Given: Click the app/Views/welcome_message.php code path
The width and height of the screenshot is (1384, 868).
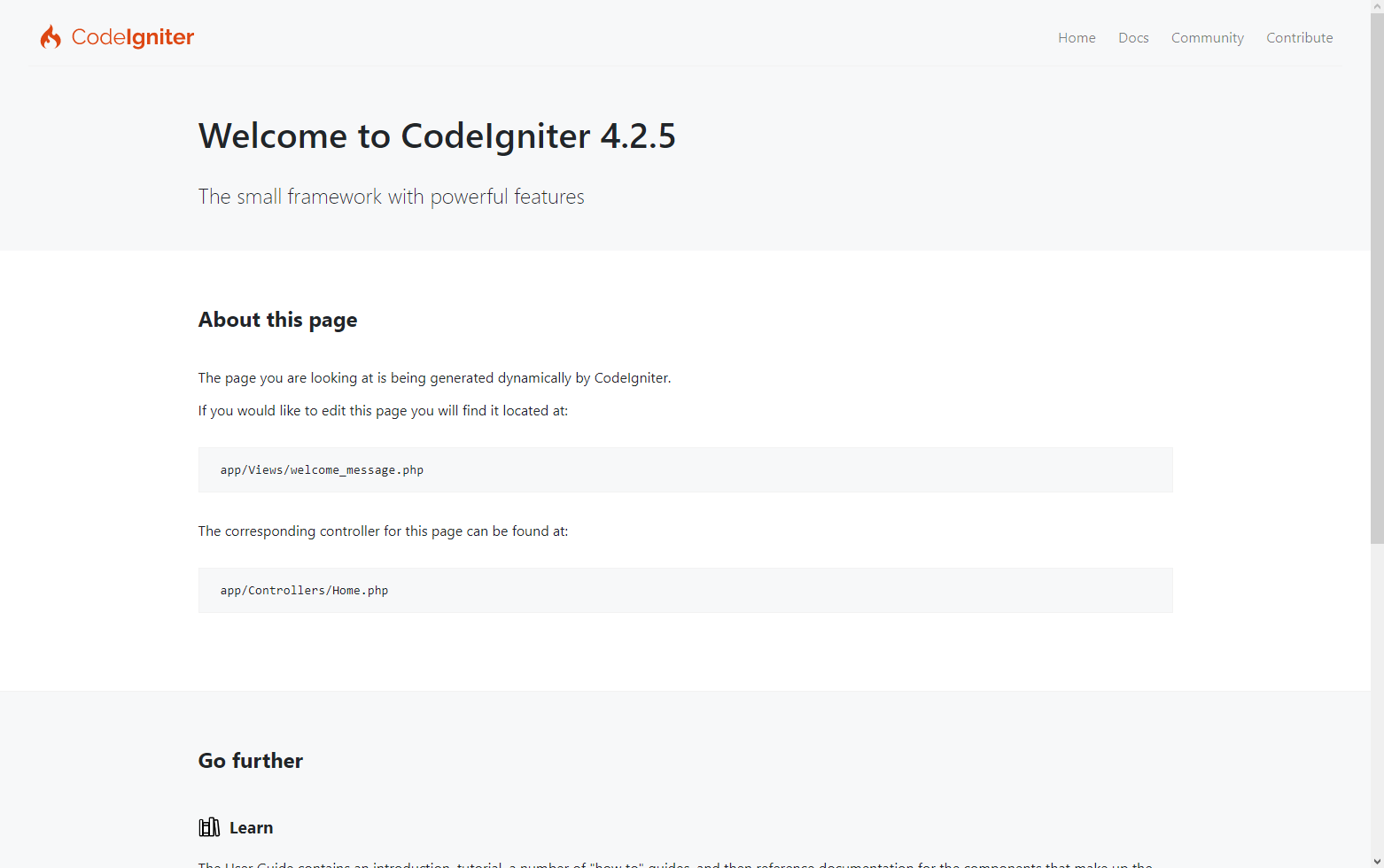Looking at the screenshot, I should pyautogui.click(x=322, y=469).
